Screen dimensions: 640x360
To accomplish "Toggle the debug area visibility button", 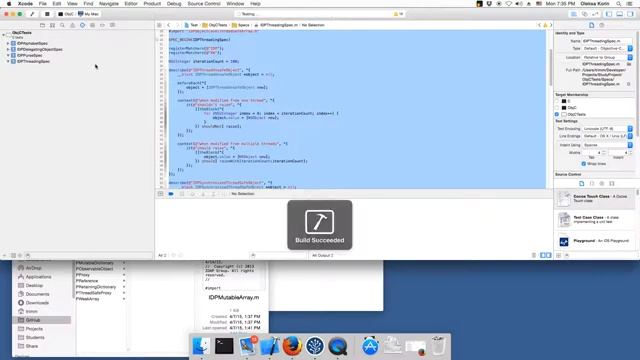I will [x=620, y=14].
